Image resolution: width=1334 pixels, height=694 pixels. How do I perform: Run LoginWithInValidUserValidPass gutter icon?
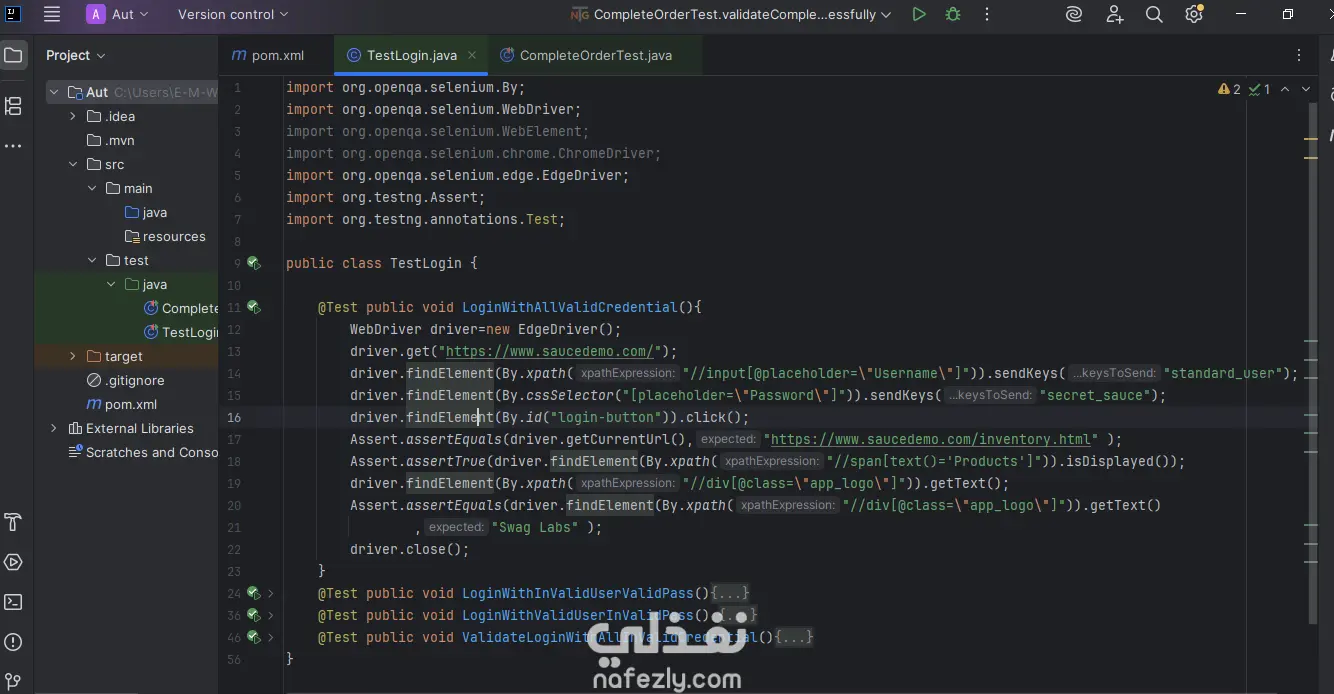(x=254, y=593)
